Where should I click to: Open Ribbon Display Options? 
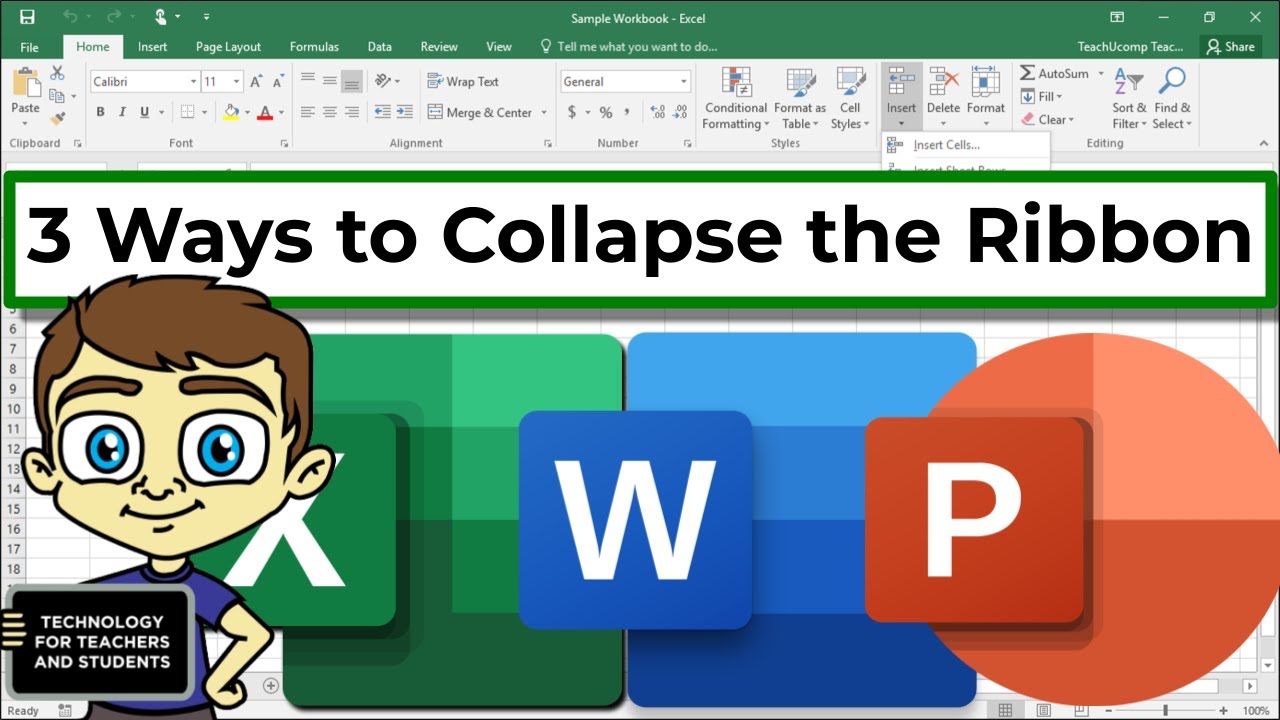click(1117, 17)
